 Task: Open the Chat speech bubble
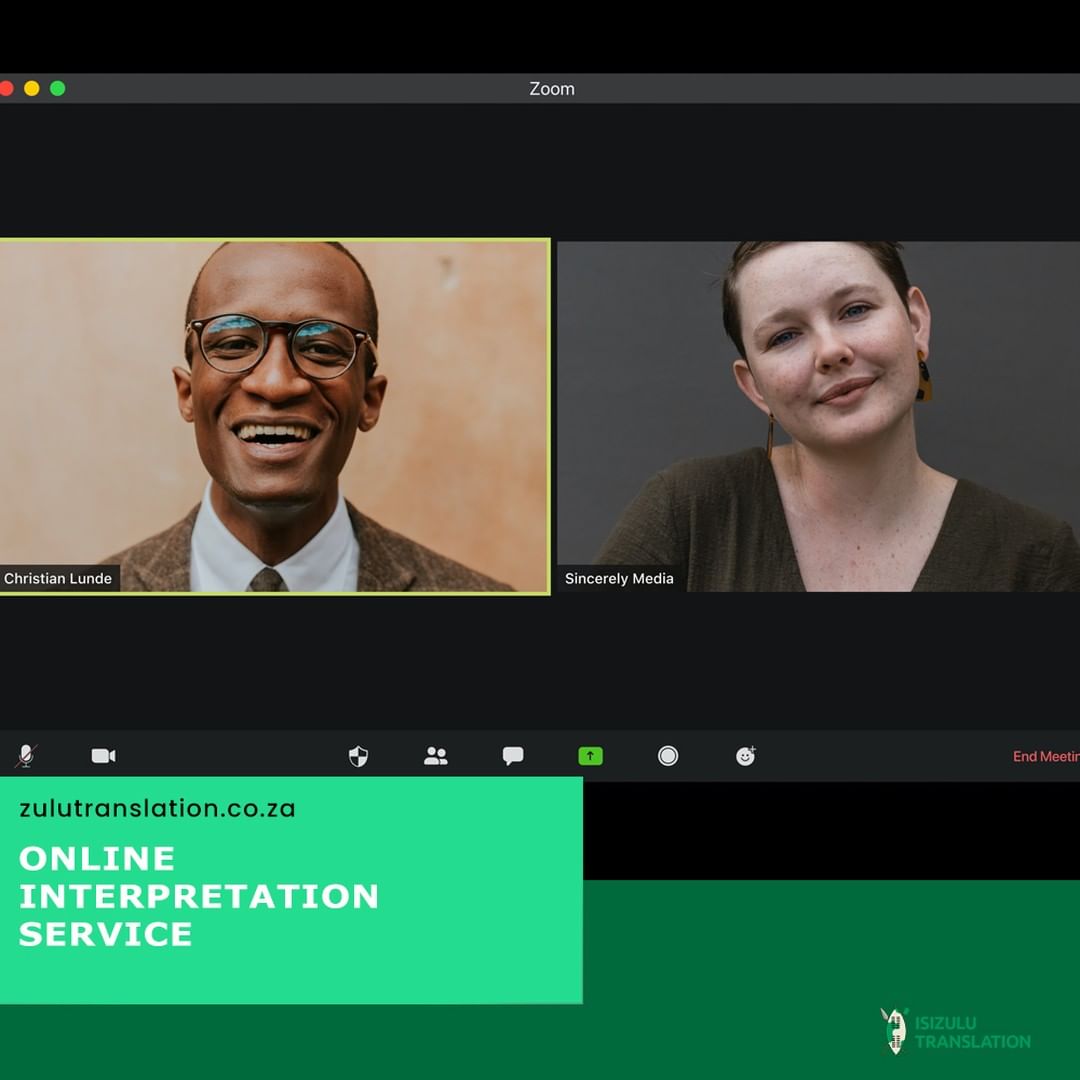click(x=513, y=756)
